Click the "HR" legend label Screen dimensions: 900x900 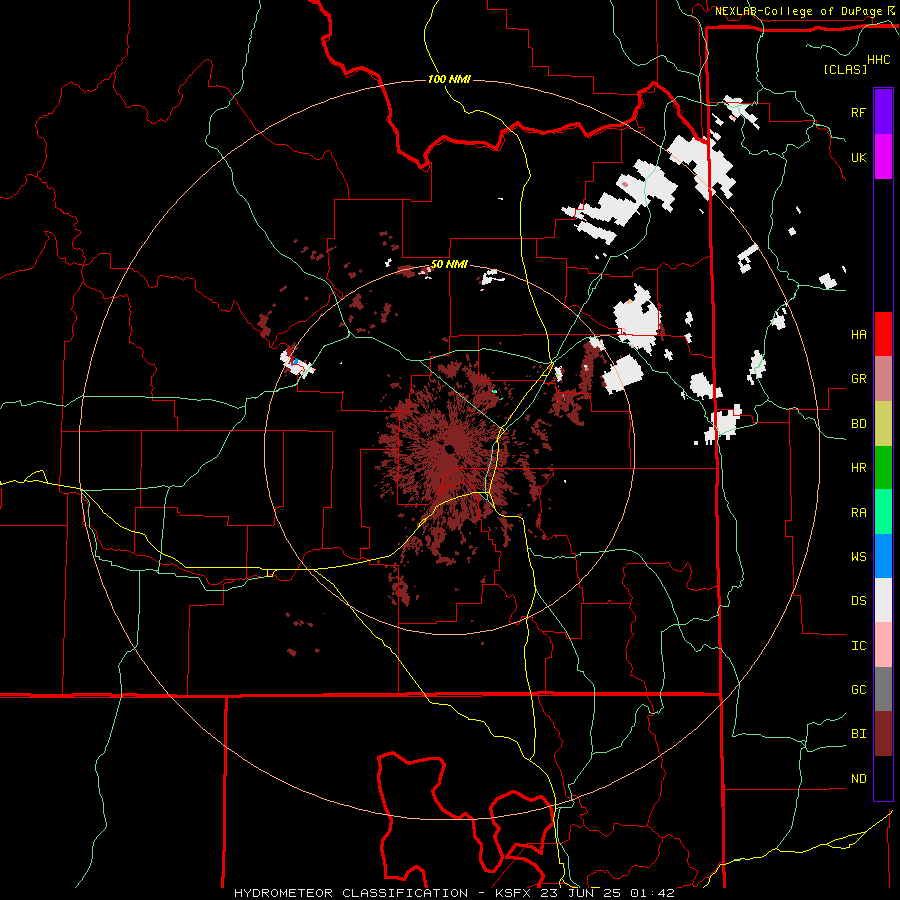[x=859, y=468]
